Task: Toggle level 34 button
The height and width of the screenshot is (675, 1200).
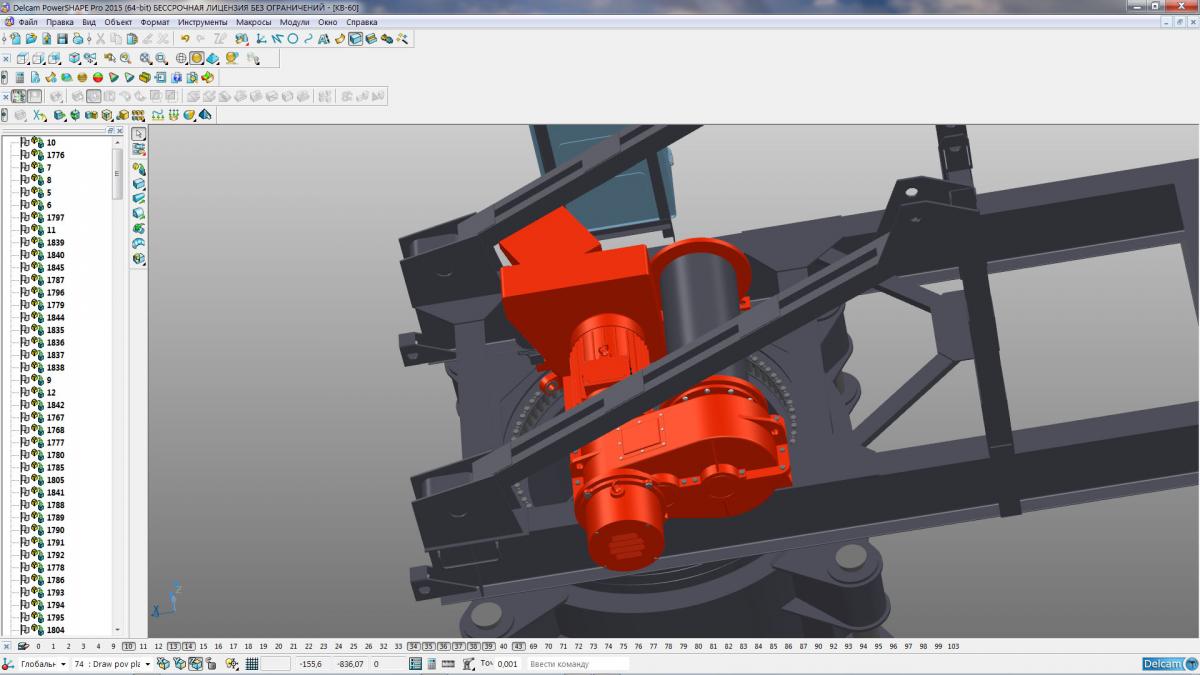Action: [x=414, y=646]
